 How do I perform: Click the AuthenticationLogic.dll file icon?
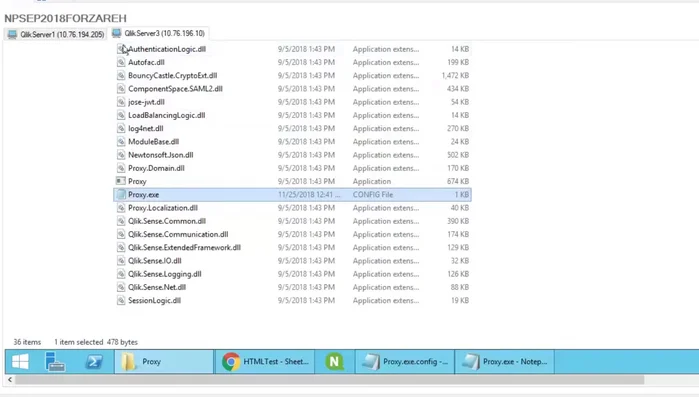click(121, 49)
